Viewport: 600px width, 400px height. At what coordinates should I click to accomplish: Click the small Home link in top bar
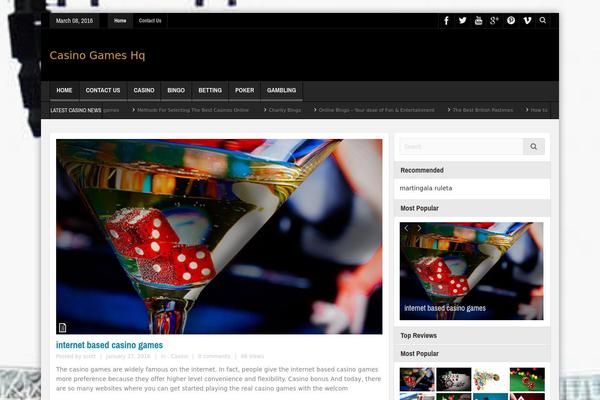[x=120, y=21]
